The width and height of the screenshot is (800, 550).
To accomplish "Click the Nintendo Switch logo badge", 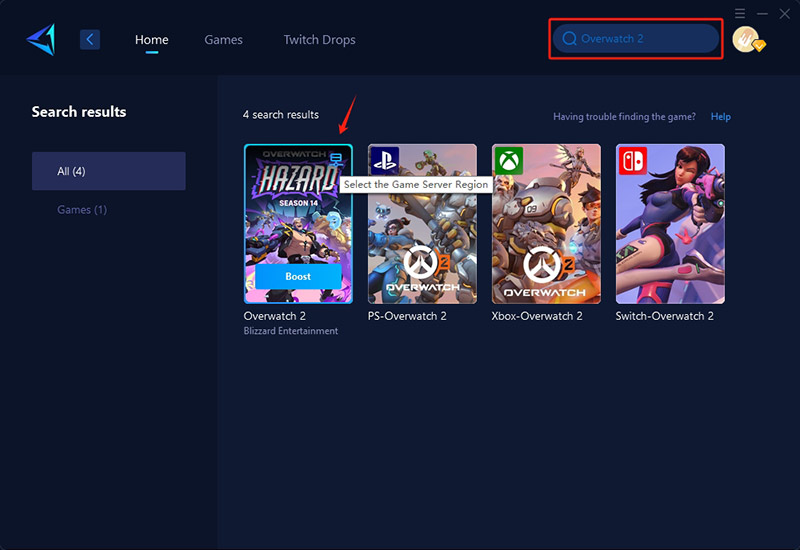I will [x=633, y=161].
